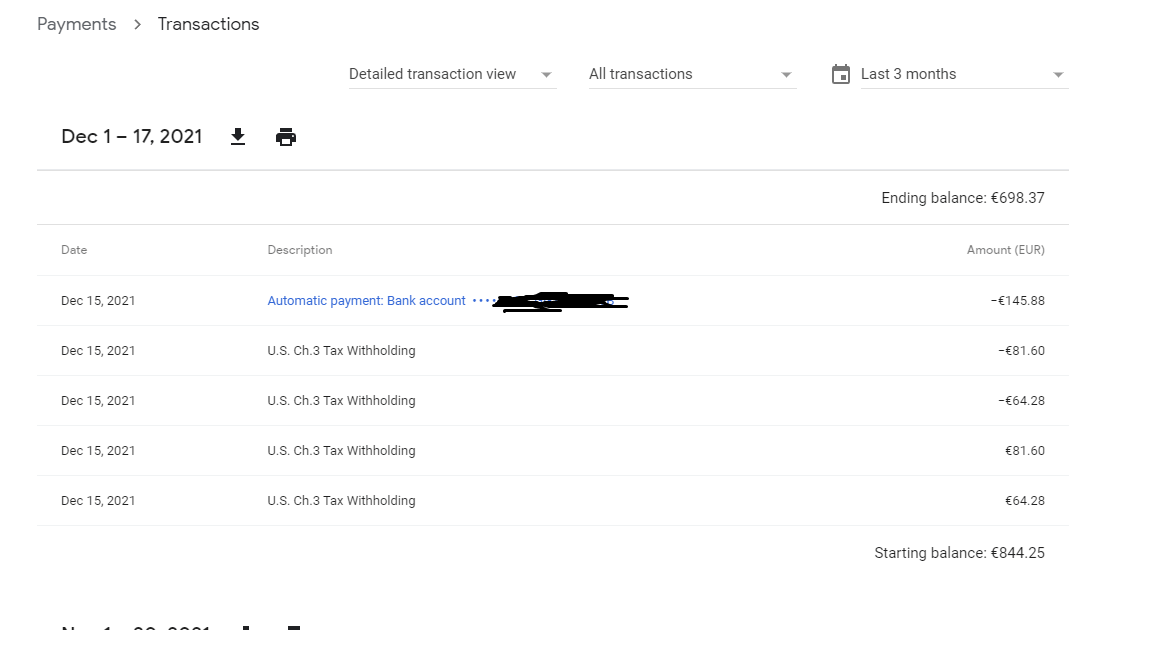Expand the All transactions filter arrow
Screen dimensions: 1152x648
[x=786, y=75]
